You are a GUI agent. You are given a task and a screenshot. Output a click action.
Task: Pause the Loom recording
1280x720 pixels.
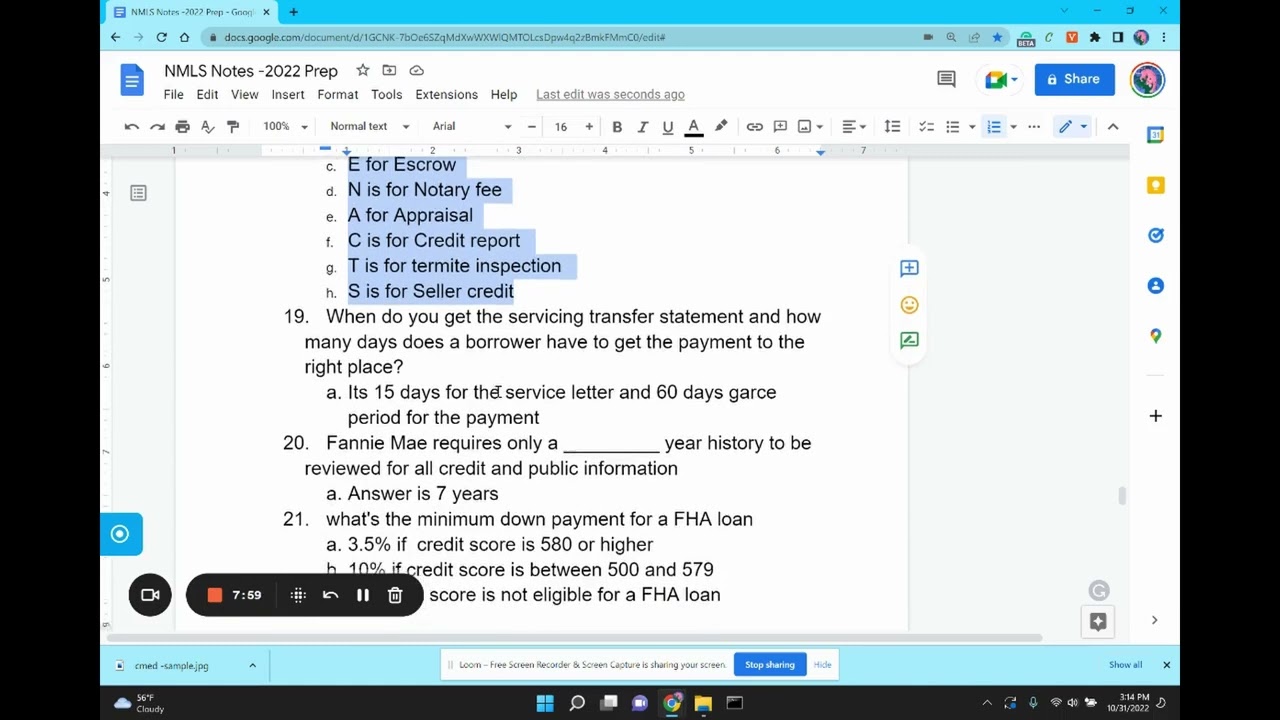[363, 595]
